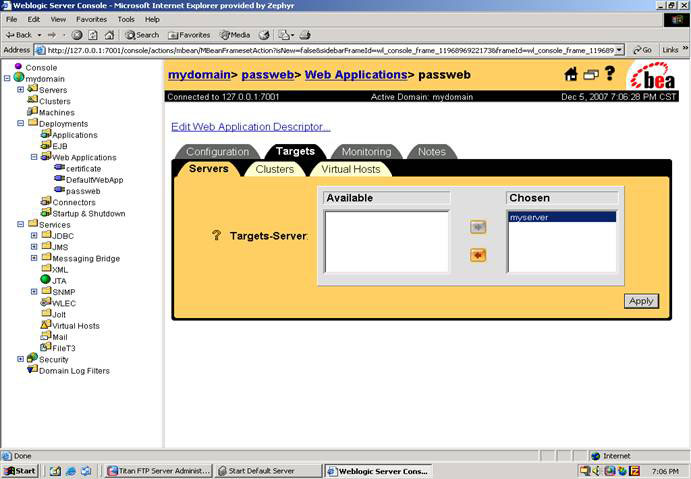691x479 pixels.
Task: Click the Windows Start button
Action: pyautogui.click(x=20, y=471)
